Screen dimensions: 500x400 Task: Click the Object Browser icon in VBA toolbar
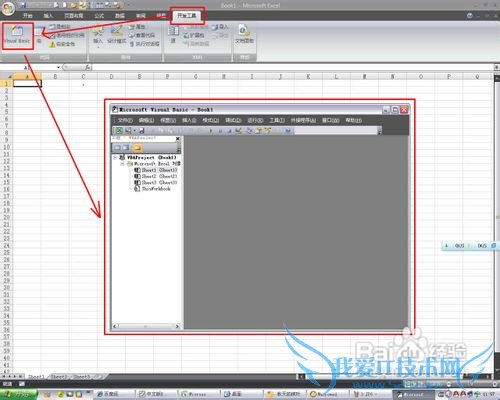tap(268, 131)
